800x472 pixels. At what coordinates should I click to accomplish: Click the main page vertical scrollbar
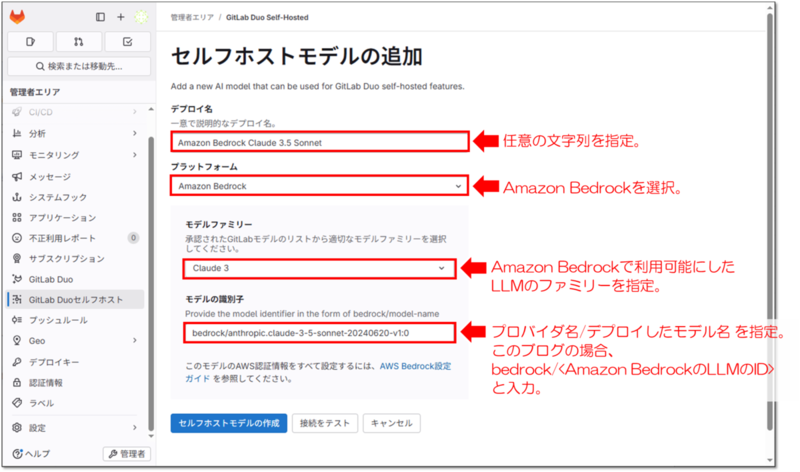coord(770,219)
